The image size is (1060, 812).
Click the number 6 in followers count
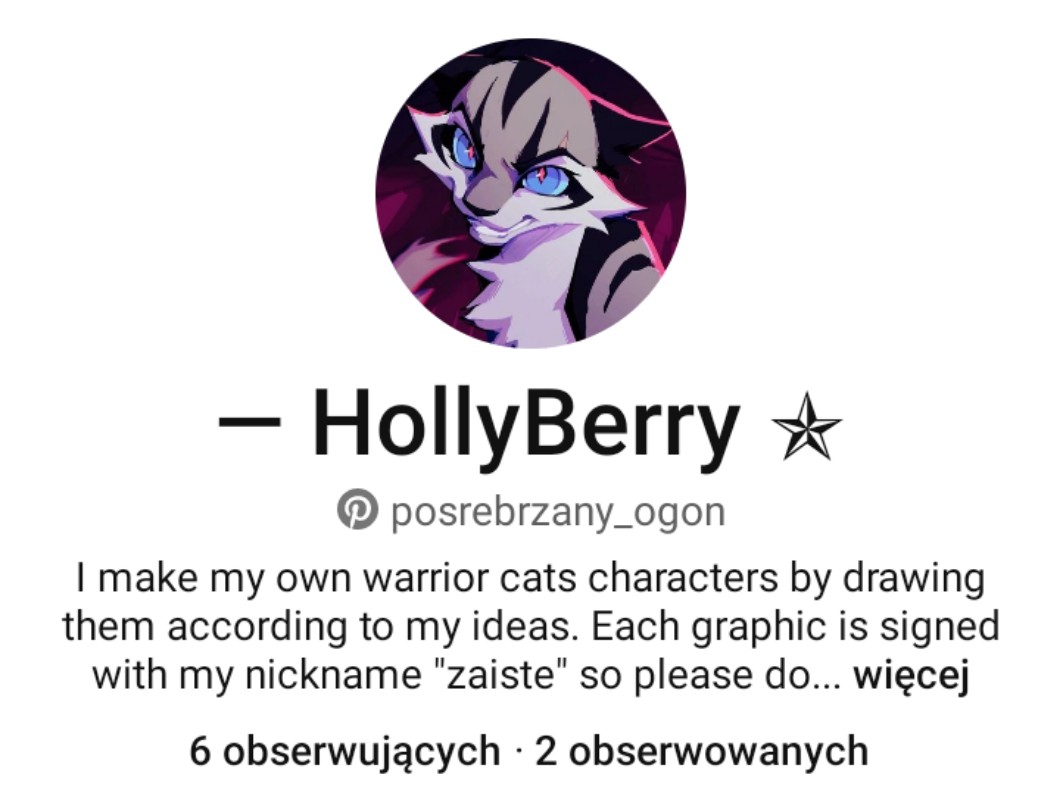click(x=199, y=750)
